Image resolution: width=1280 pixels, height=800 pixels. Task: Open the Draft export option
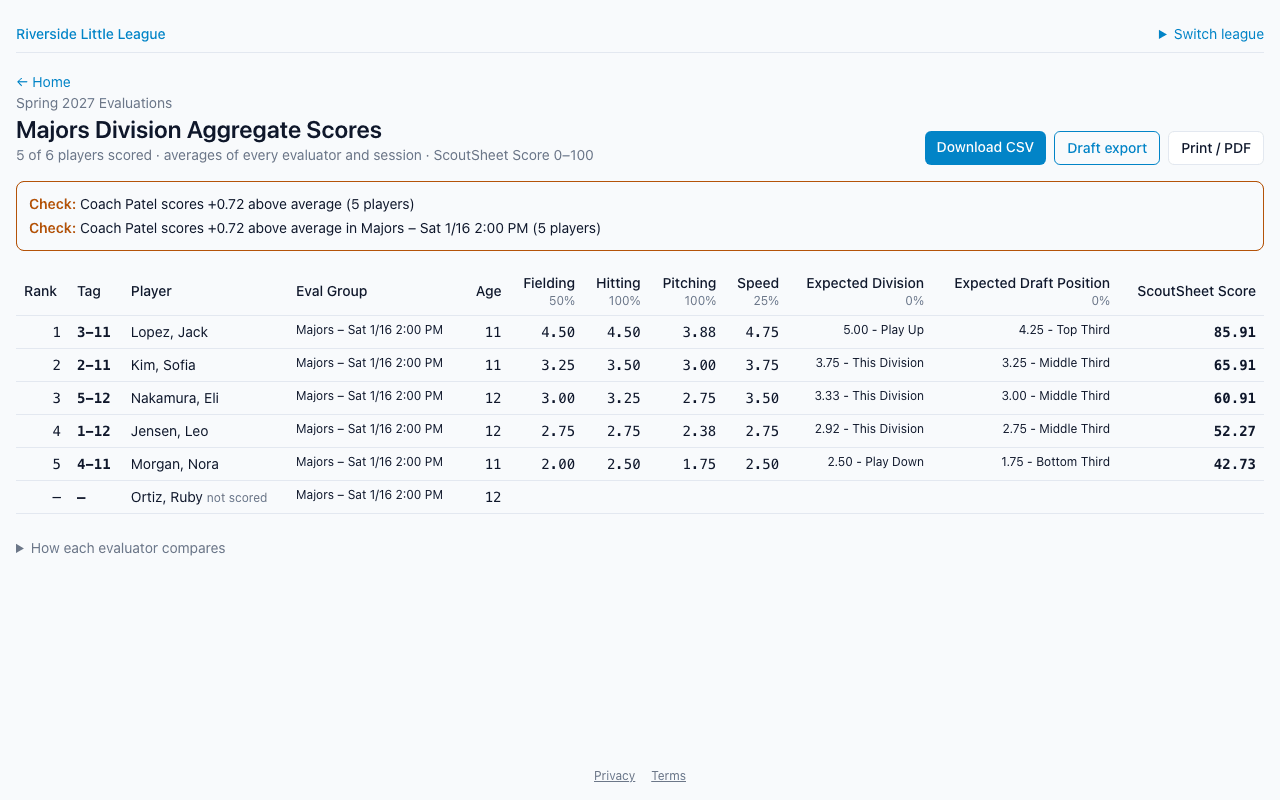pos(1107,148)
